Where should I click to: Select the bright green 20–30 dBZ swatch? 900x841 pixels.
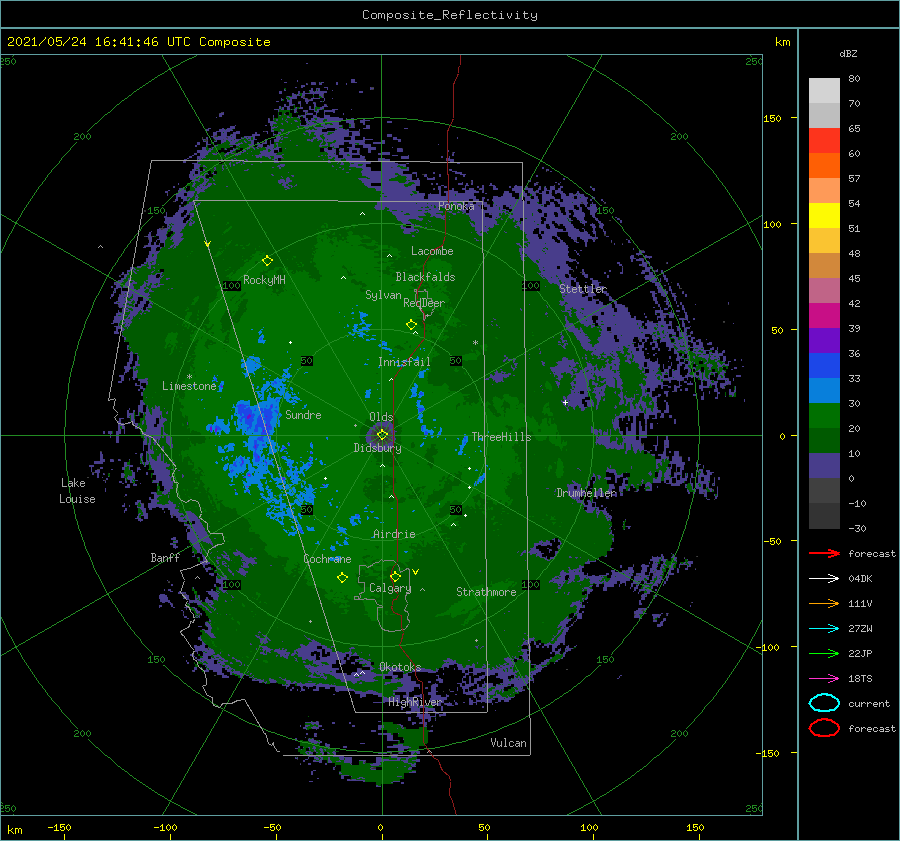tap(824, 416)
